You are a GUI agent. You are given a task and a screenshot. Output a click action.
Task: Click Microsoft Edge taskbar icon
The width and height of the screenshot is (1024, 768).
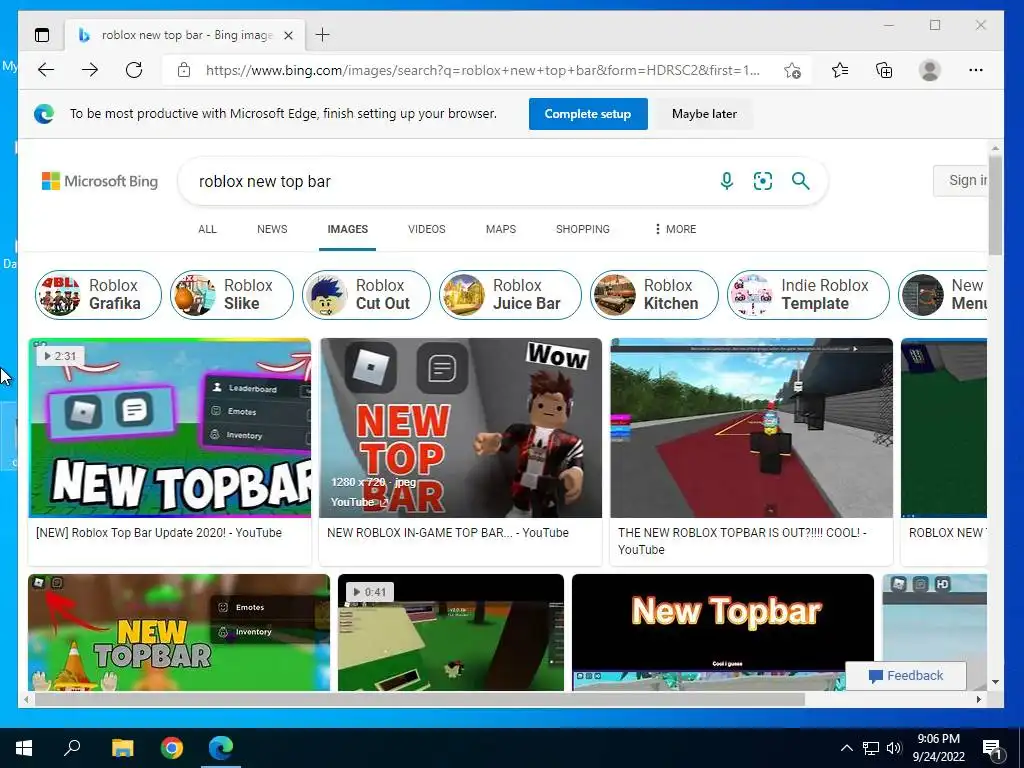coord(221,748)
